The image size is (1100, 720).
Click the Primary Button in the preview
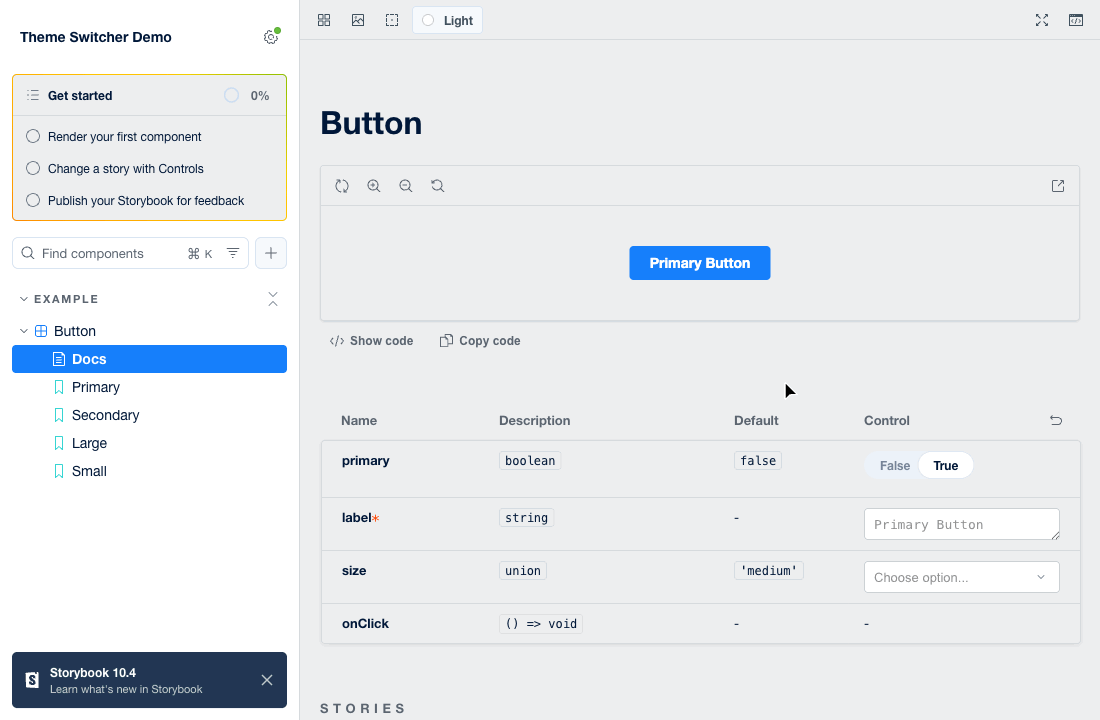tap(699, 263)
